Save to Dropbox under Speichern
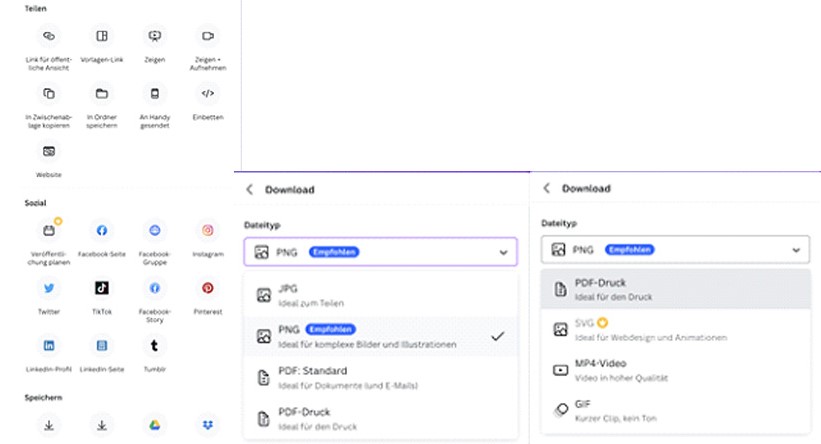Screen dimensions: 821x444 (208, 425)
